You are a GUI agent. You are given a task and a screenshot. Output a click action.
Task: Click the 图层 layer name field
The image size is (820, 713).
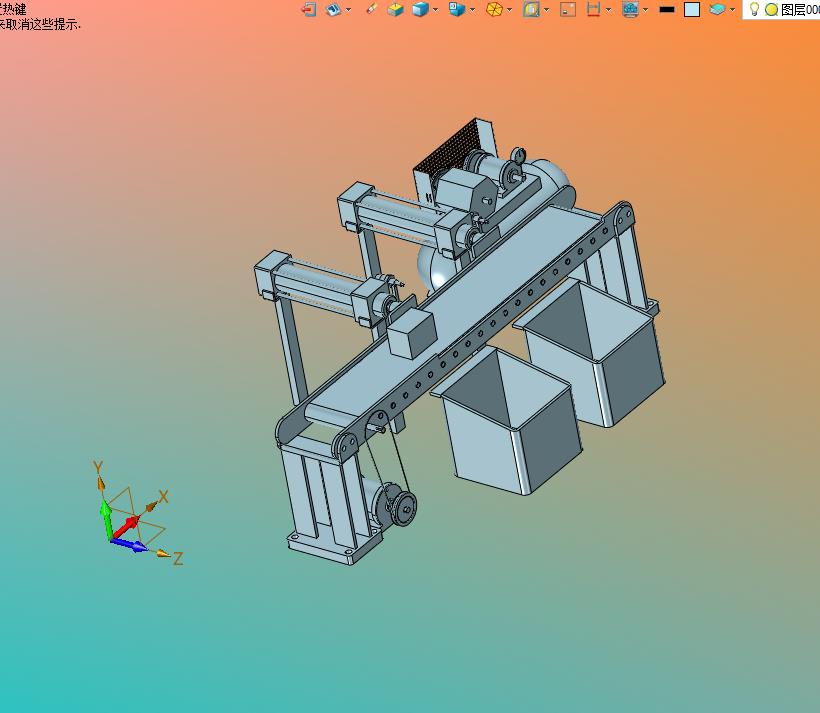pos(800,9)
